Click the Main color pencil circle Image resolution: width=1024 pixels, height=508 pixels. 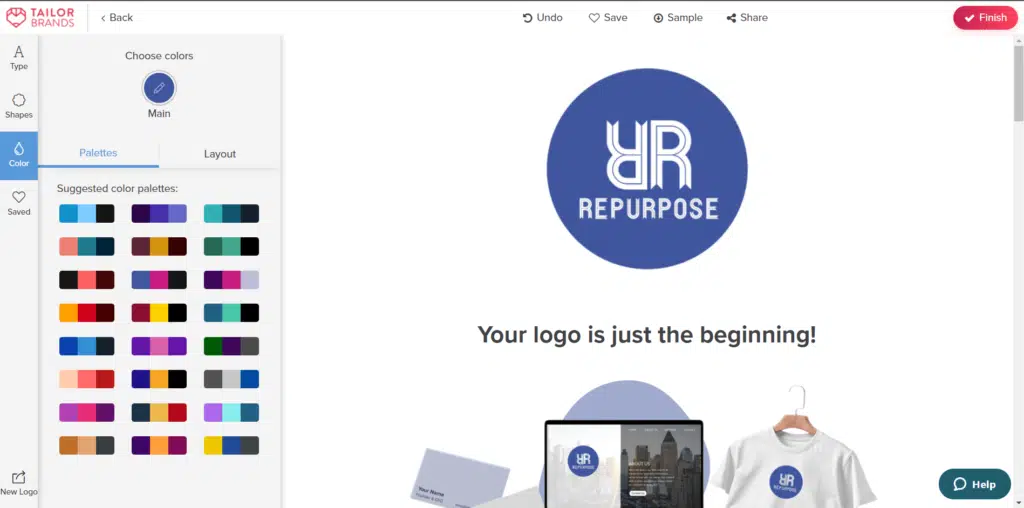pos(159,89)
